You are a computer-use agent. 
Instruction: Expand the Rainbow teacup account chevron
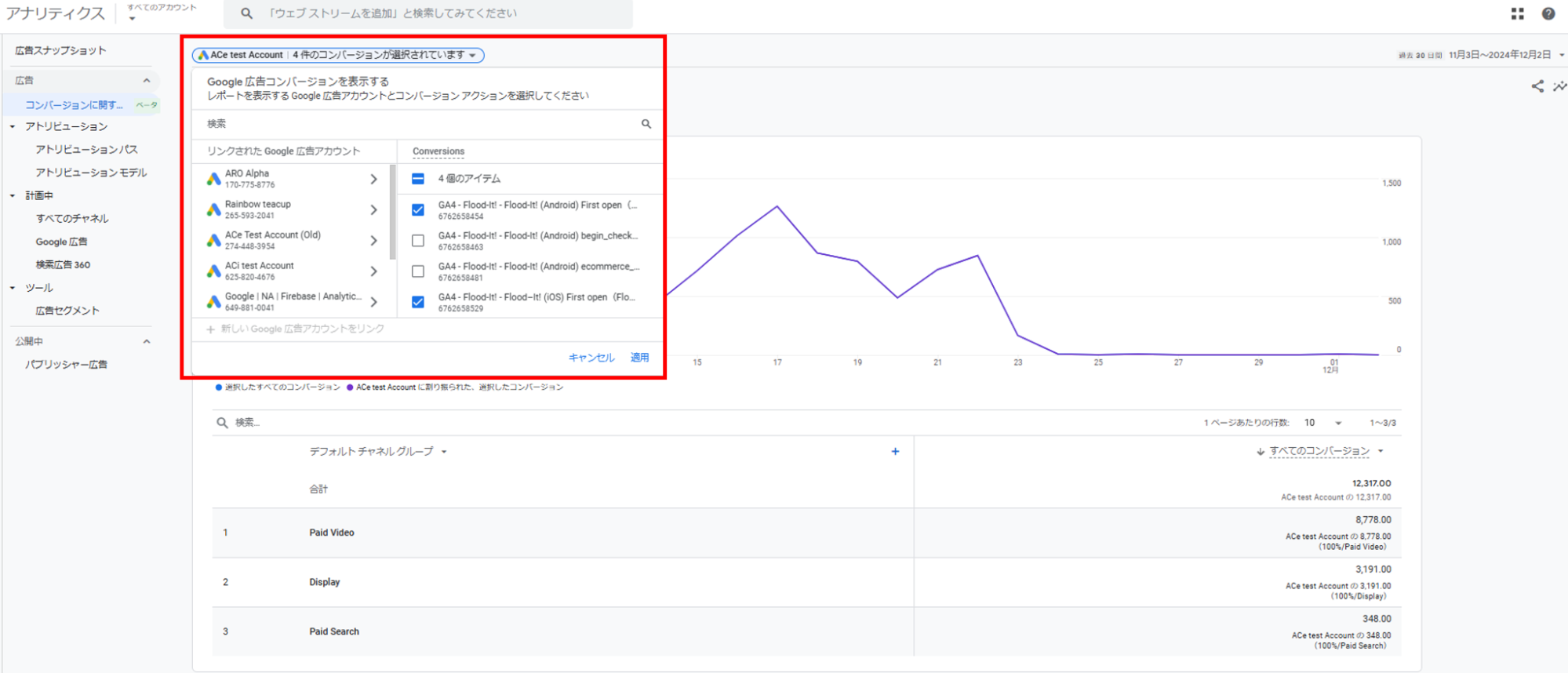pos(374,209)
